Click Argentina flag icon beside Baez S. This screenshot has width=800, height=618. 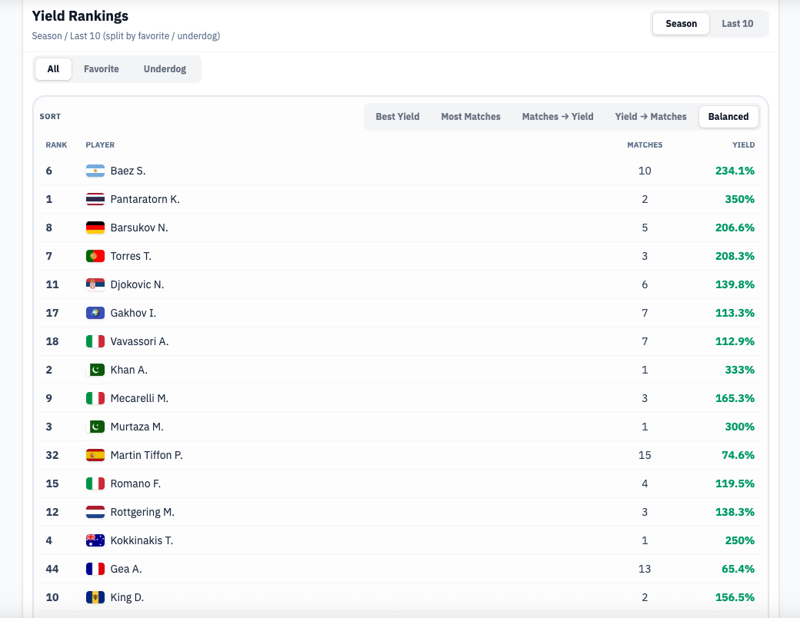(95, 171)
